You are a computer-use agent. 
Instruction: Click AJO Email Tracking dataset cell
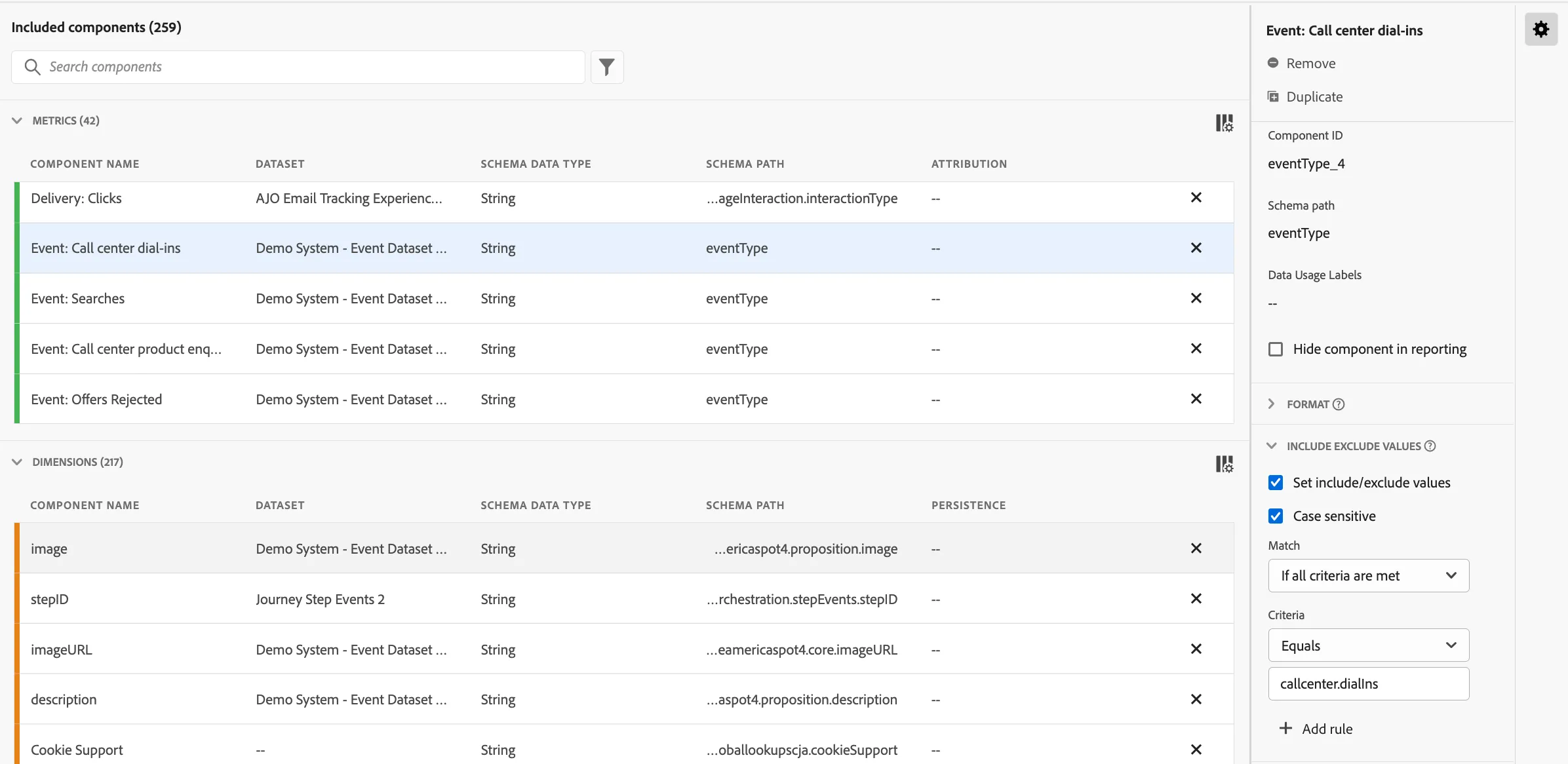click(349, 199)
